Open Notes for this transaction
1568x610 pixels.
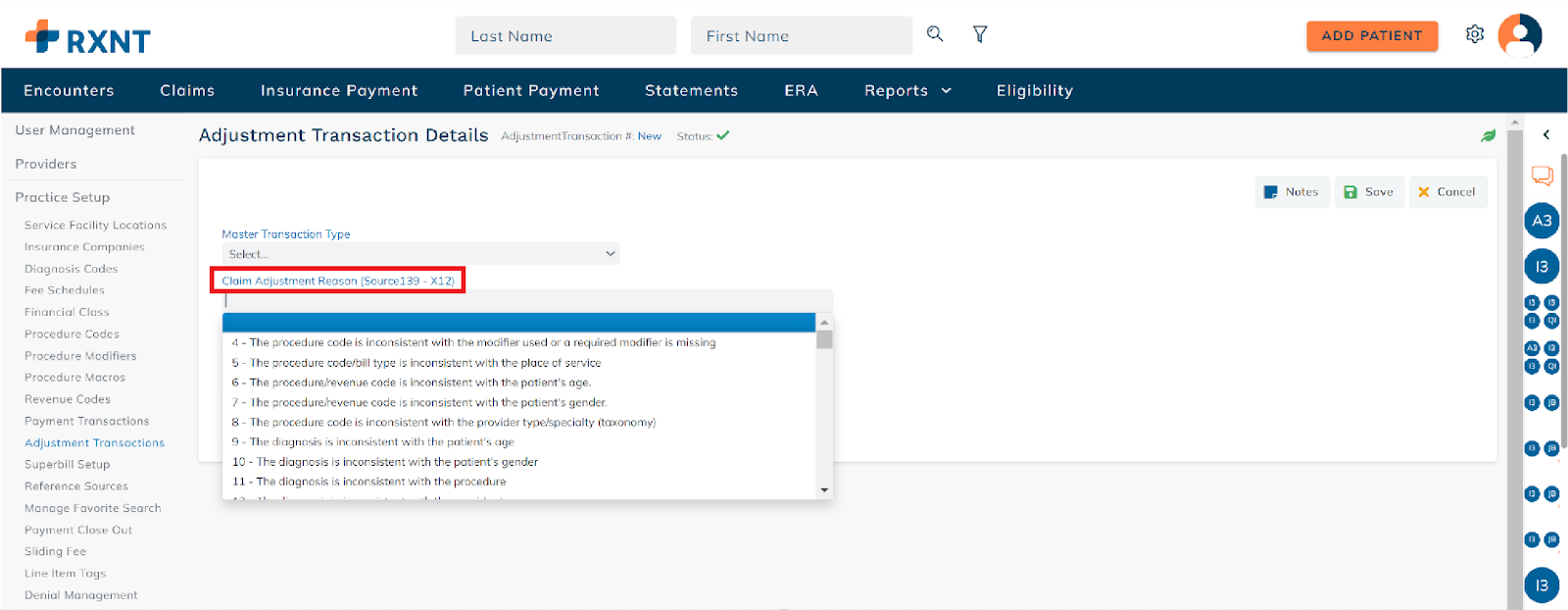1292,192
